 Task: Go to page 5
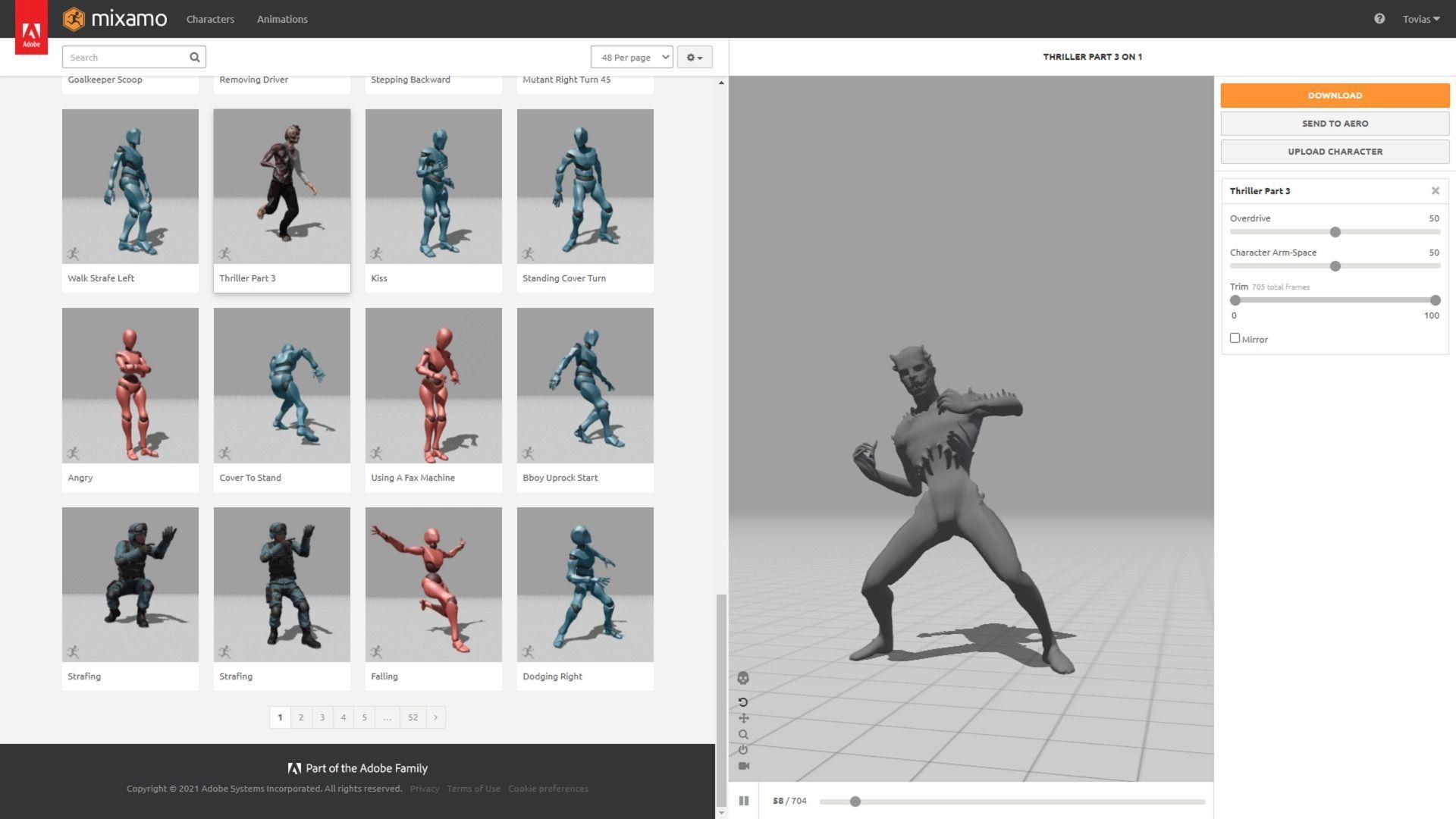(365, 717)
